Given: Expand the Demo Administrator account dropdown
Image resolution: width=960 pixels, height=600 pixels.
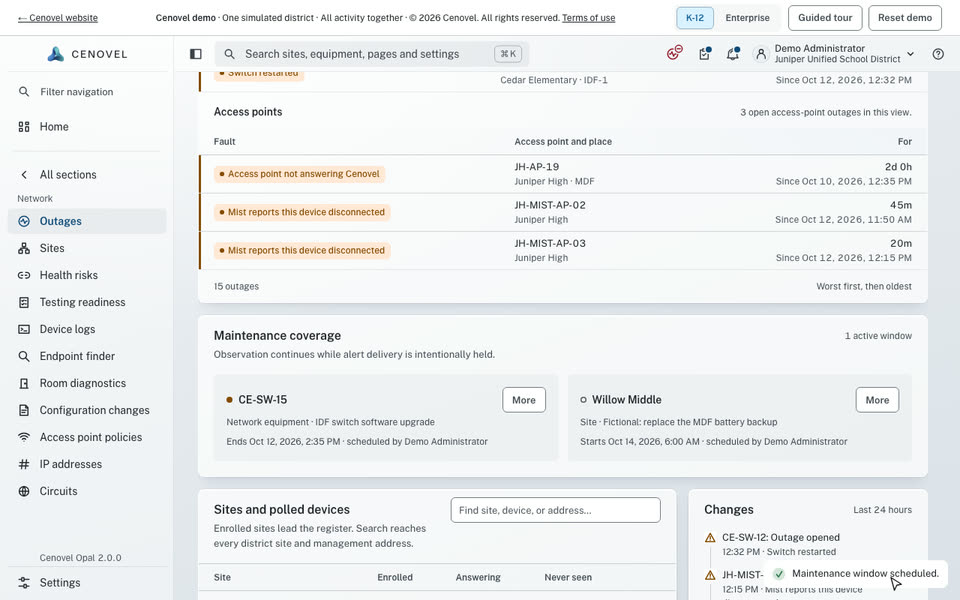Looking at the screenshot, I should 910,54.
